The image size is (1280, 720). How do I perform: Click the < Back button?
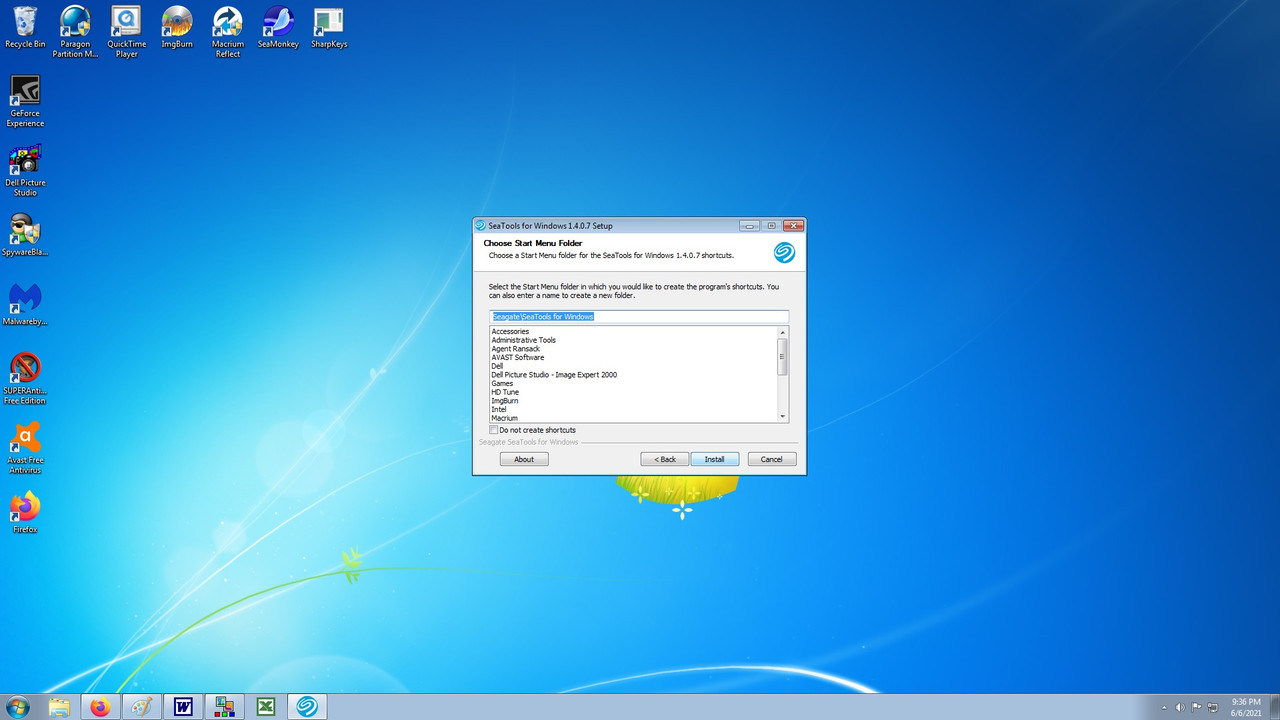[665, 459]
